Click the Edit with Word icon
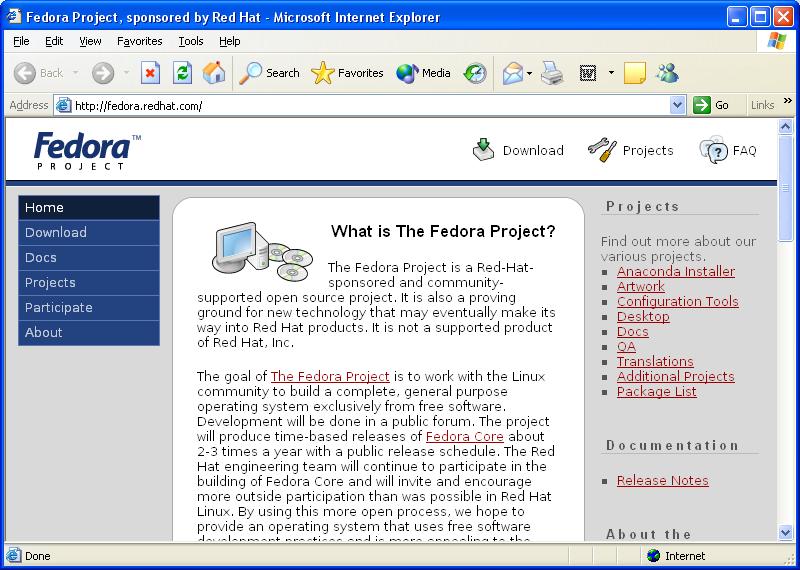 [x=588, y=73]
